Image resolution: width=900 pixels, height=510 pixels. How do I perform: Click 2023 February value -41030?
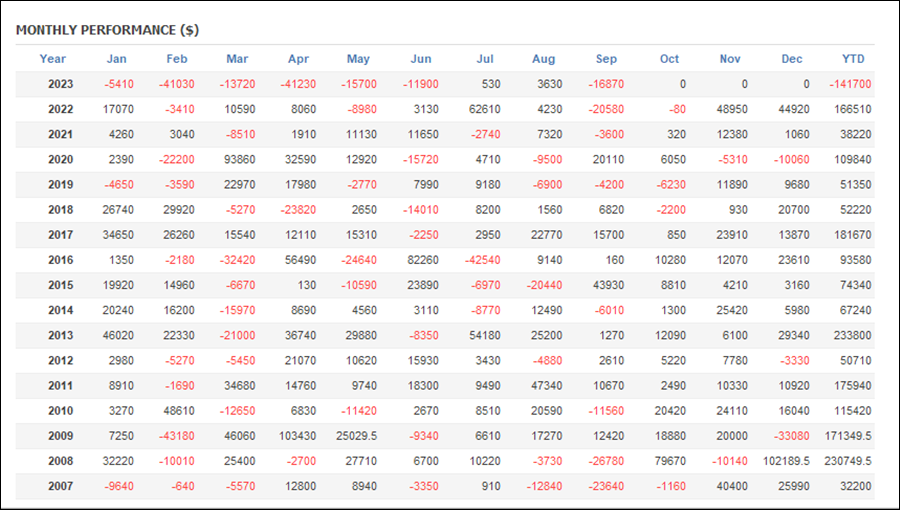coord(177,84)
